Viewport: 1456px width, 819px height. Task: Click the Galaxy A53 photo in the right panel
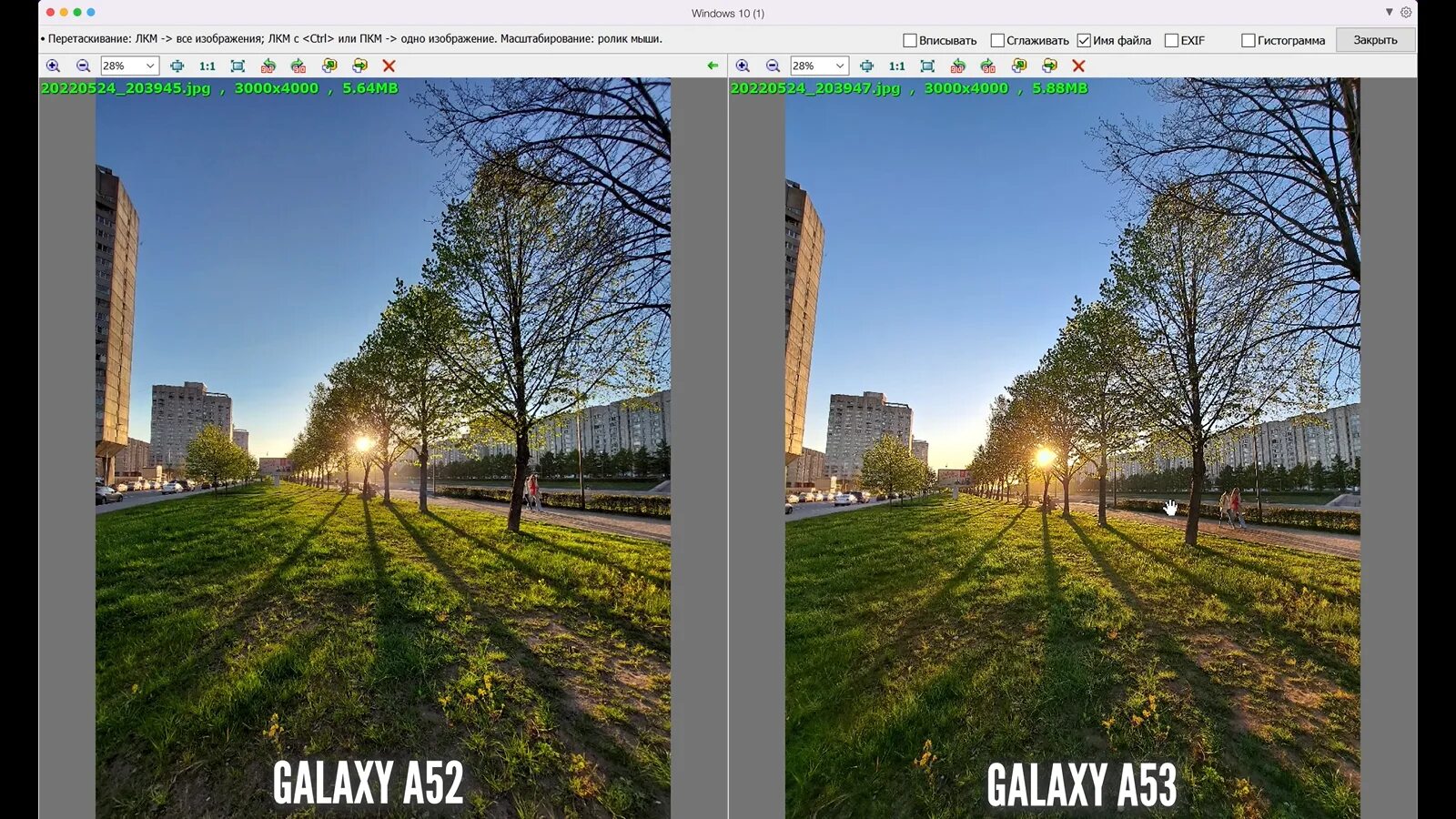point(1073,448)
